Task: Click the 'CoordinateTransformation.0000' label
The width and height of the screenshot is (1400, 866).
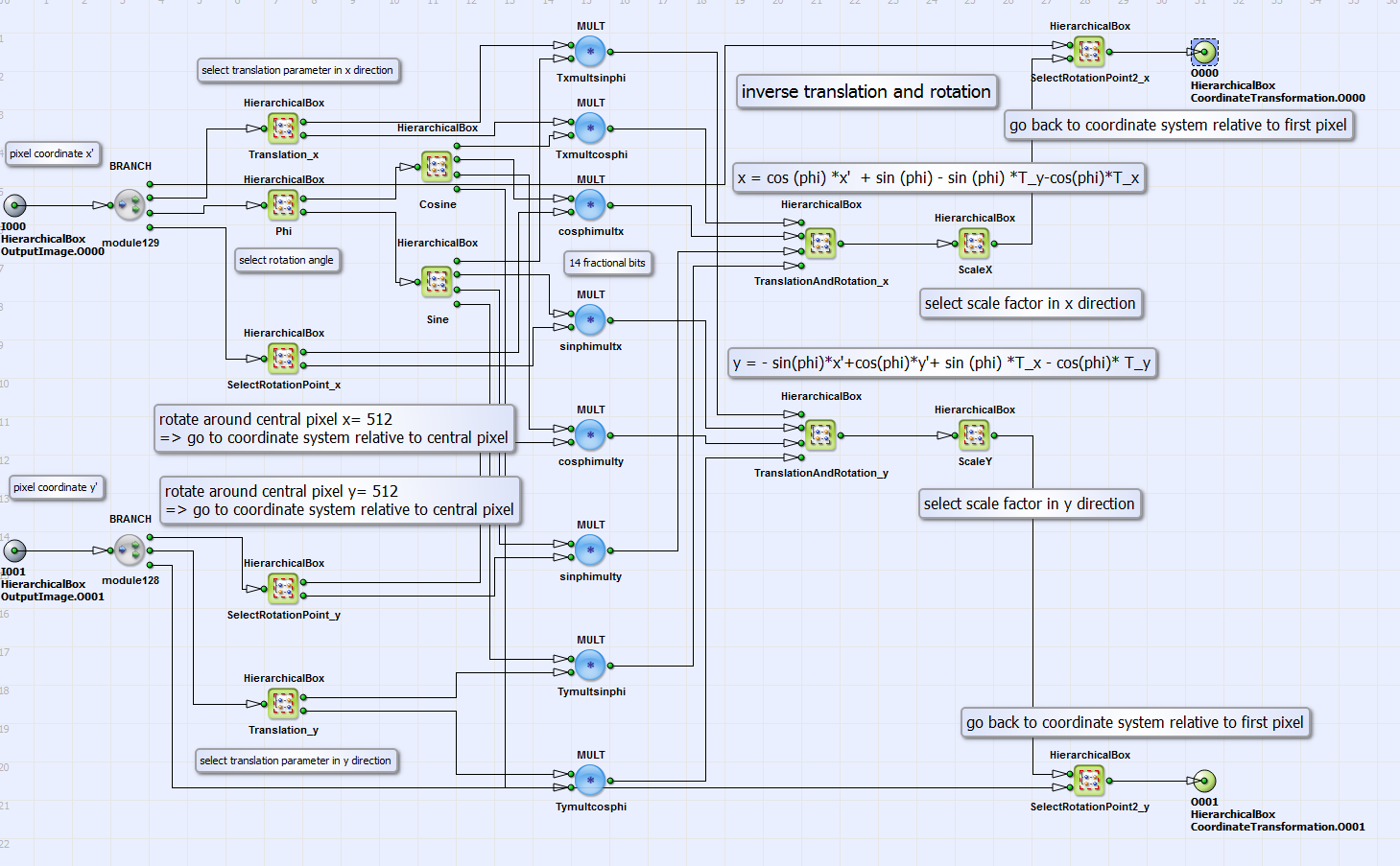Action: pyautogui.click(x=1278, y=98)
